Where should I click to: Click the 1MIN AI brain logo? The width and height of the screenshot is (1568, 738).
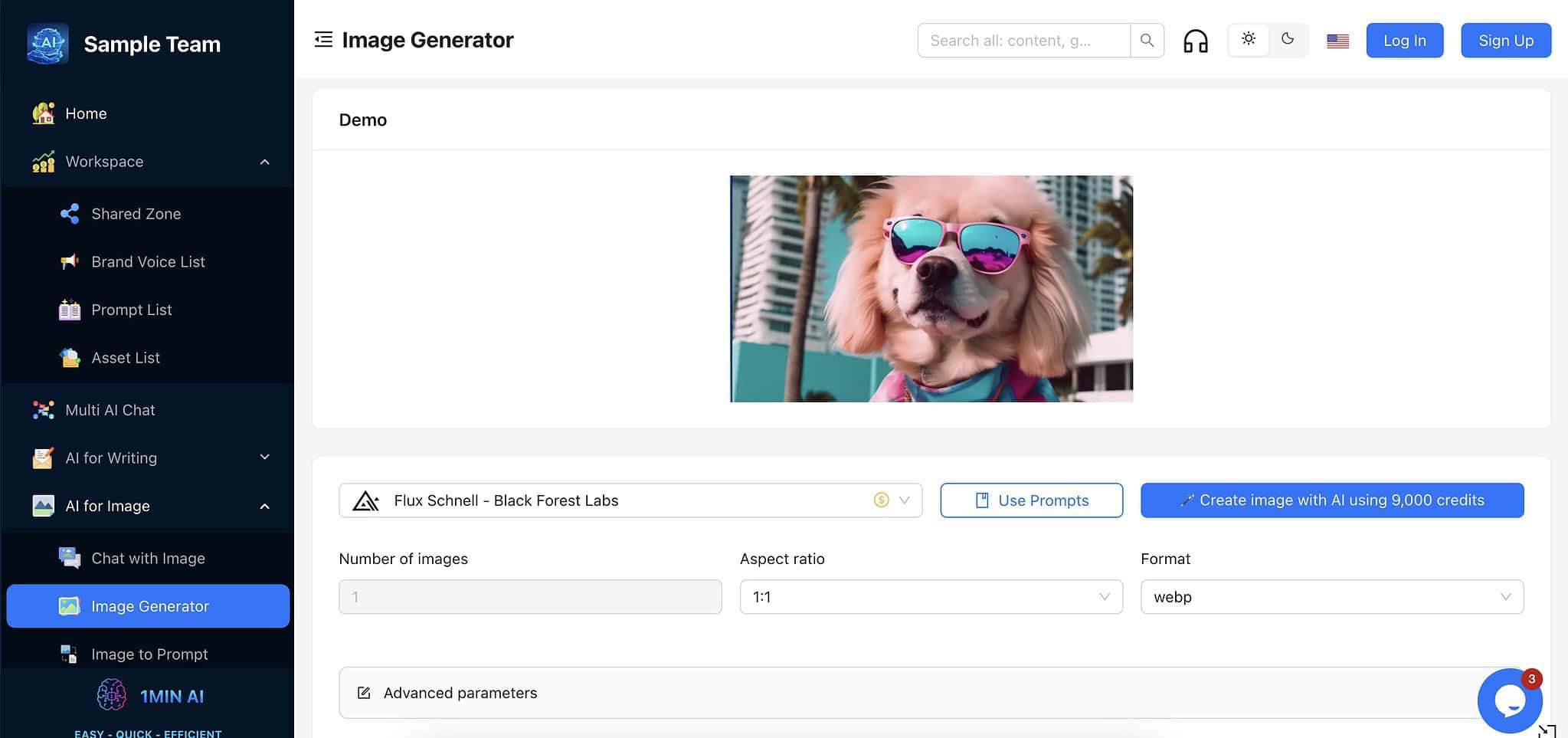112,695
